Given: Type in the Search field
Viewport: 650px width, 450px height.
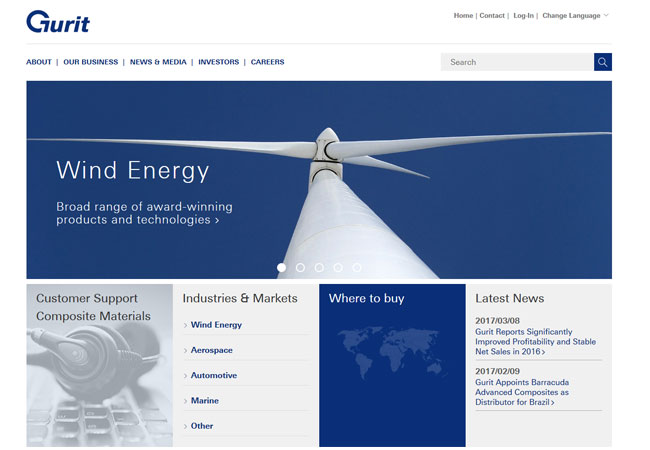Looking at the screenshot, I should [x=516, y=62].
